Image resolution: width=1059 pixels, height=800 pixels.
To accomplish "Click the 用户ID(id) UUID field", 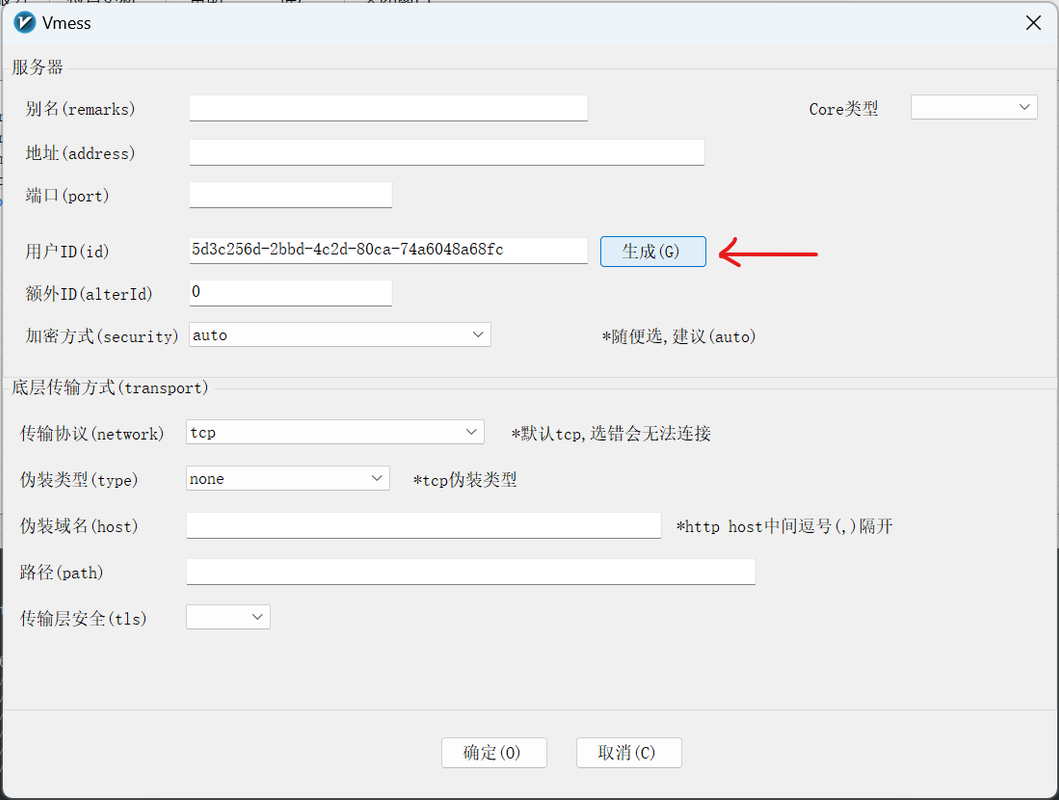I will click(x=388, y=250).
